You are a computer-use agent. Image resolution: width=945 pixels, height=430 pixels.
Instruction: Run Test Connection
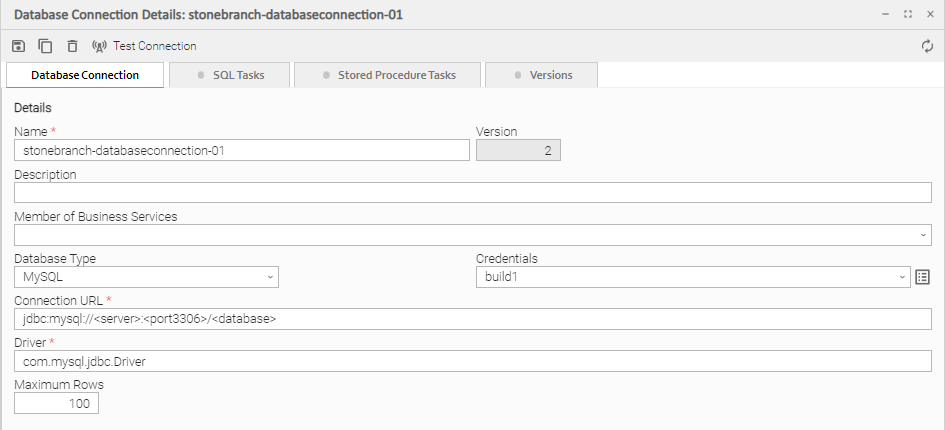click(144, 46)
